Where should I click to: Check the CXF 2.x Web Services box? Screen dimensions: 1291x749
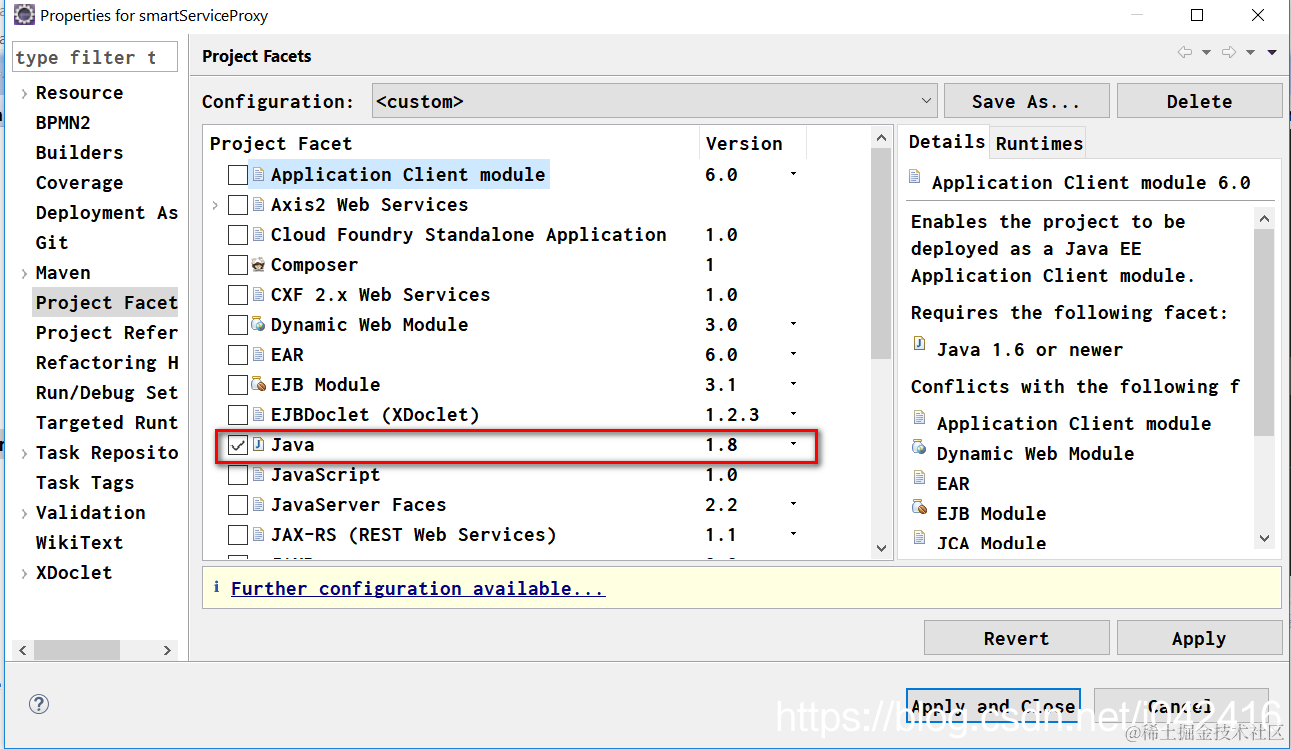tap(237, 295)
